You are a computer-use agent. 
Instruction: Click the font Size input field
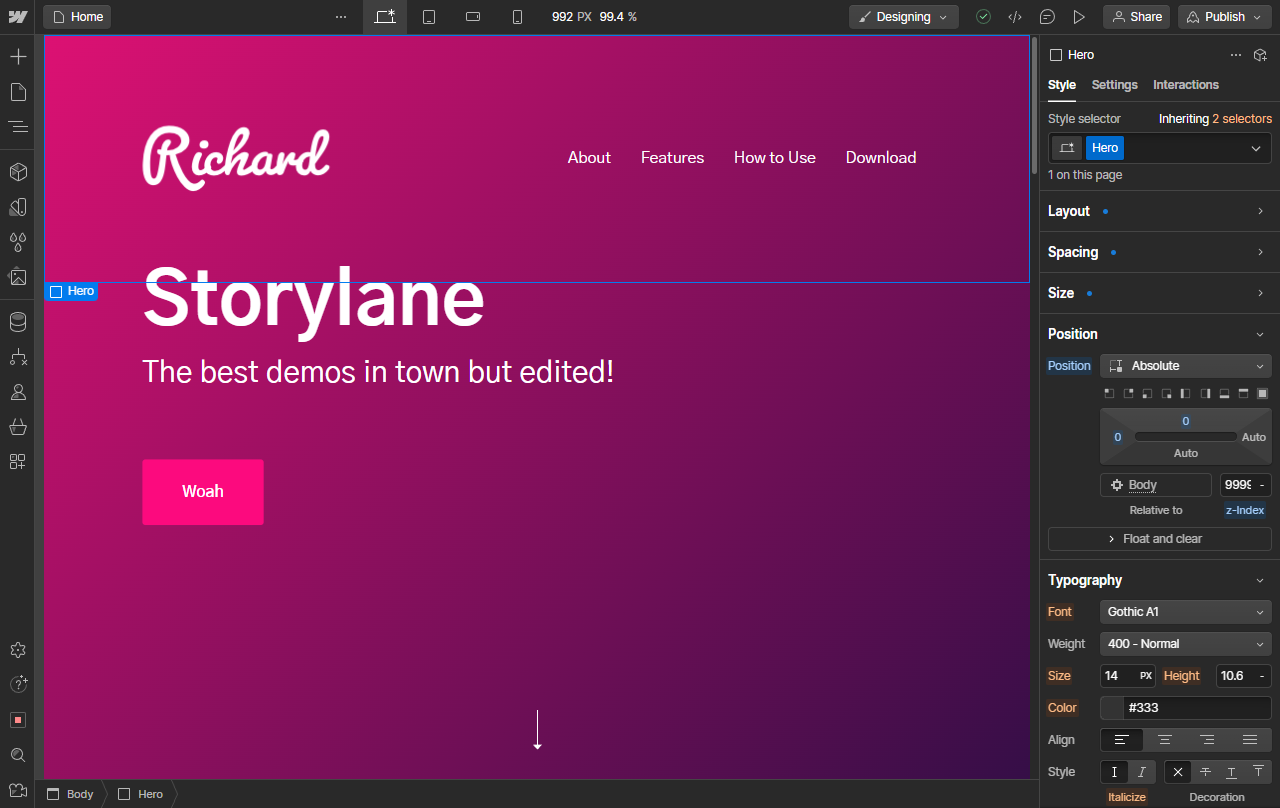[x=1128, y=676]
